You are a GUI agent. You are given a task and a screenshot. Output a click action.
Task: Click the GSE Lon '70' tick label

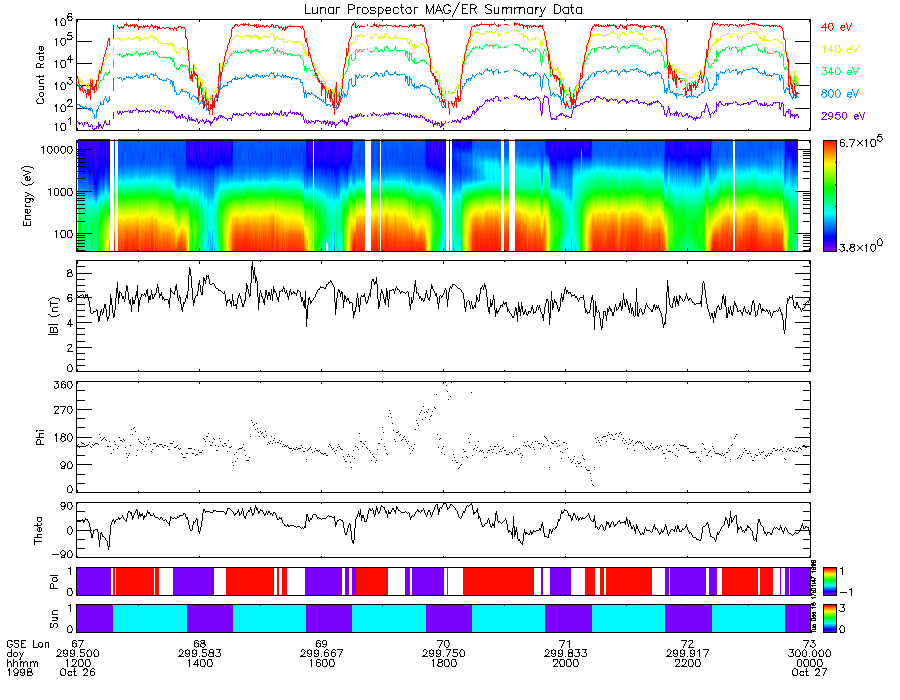point(444,644)
